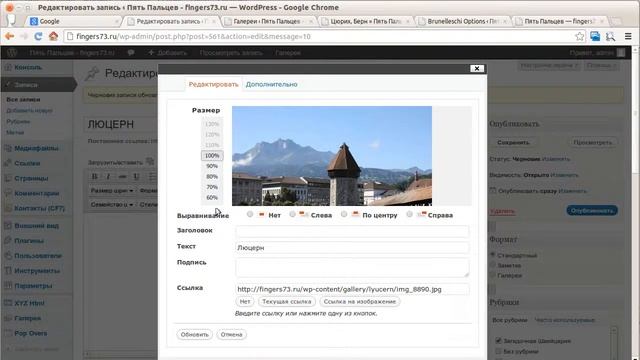Screen dimensions: 640x360
Task: Click the Текст field containing Люцерн
Action: click(x=352, y=247)
